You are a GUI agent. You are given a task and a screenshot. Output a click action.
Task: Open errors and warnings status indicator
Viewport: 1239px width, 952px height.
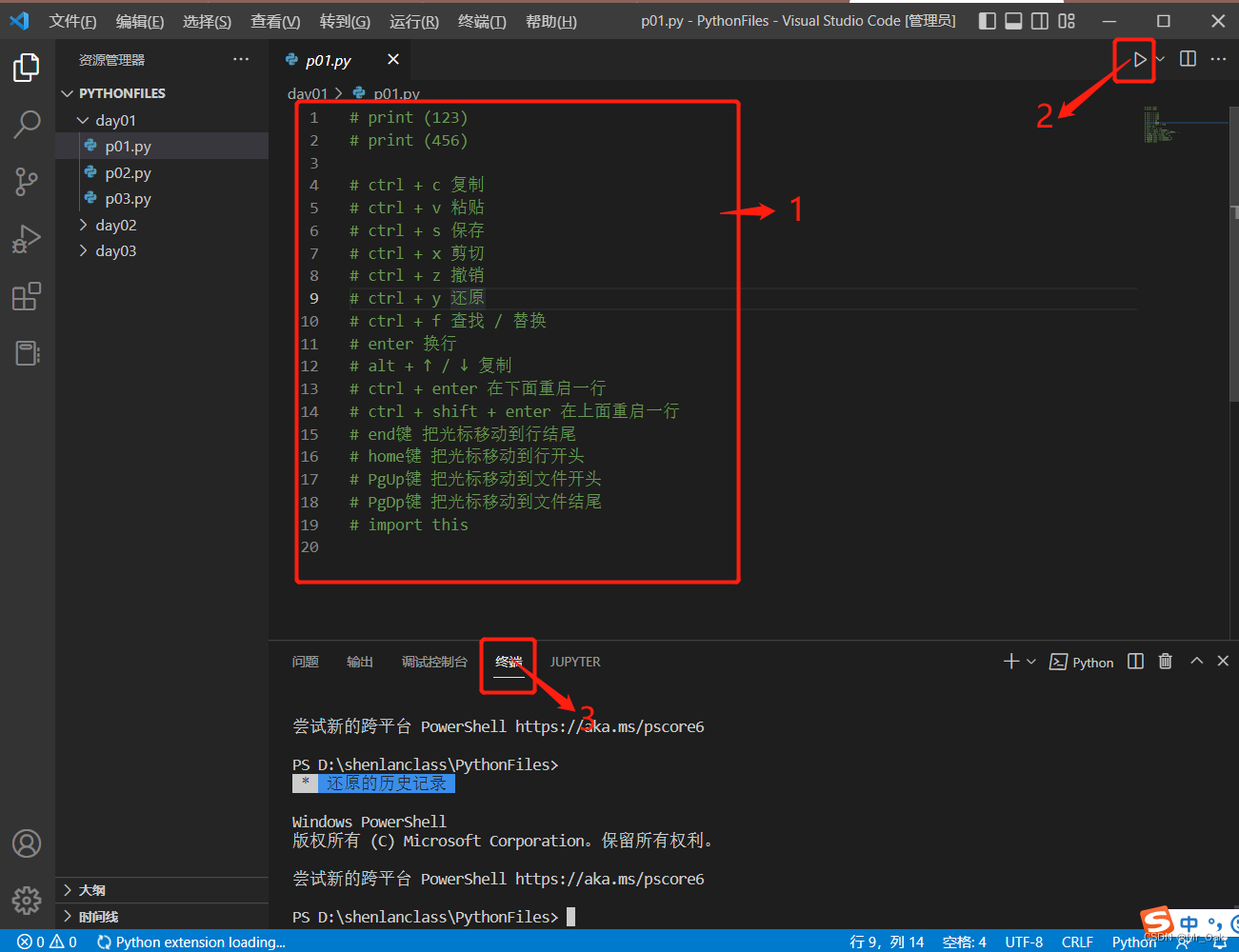(47, 942)
